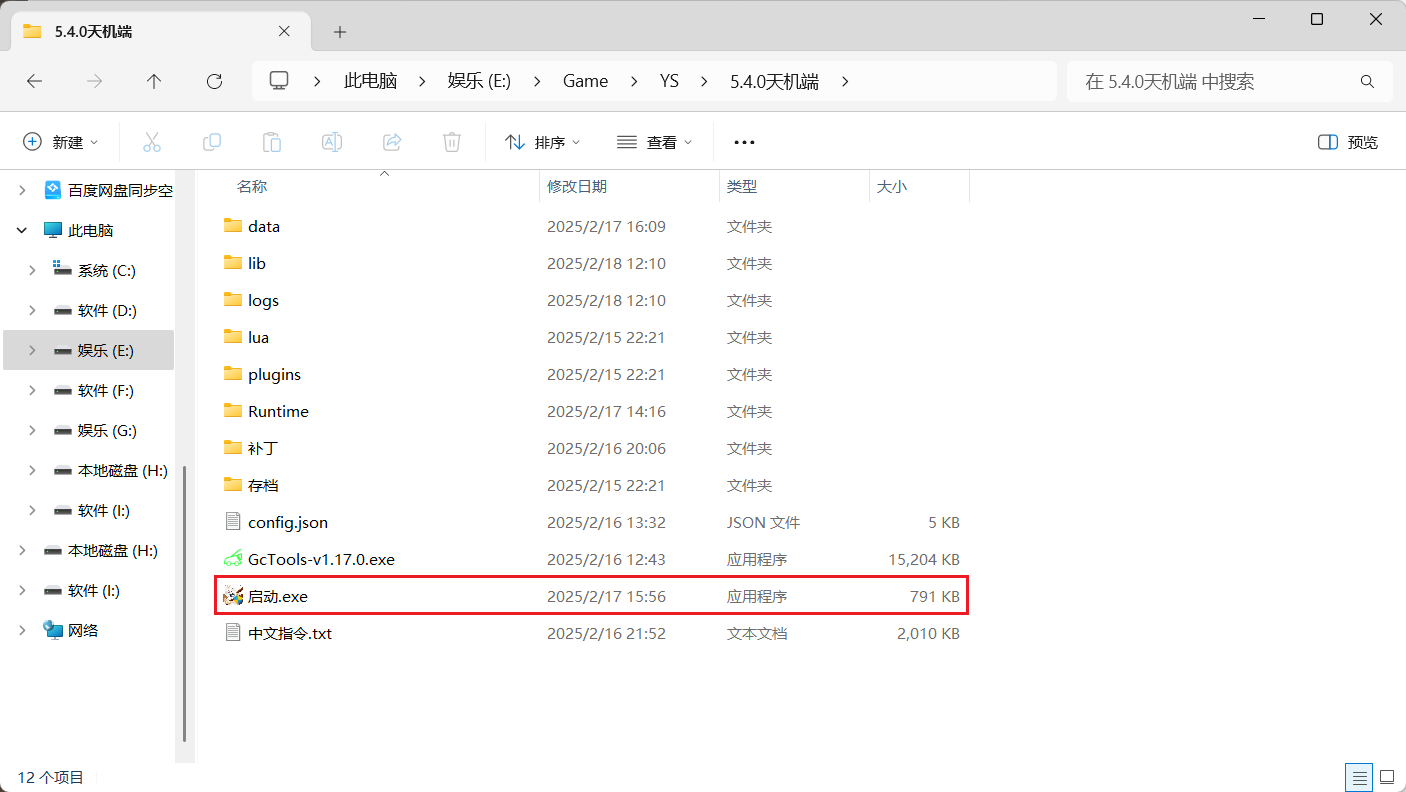Click the 中文指令.txt file icon

pos(233,633)
